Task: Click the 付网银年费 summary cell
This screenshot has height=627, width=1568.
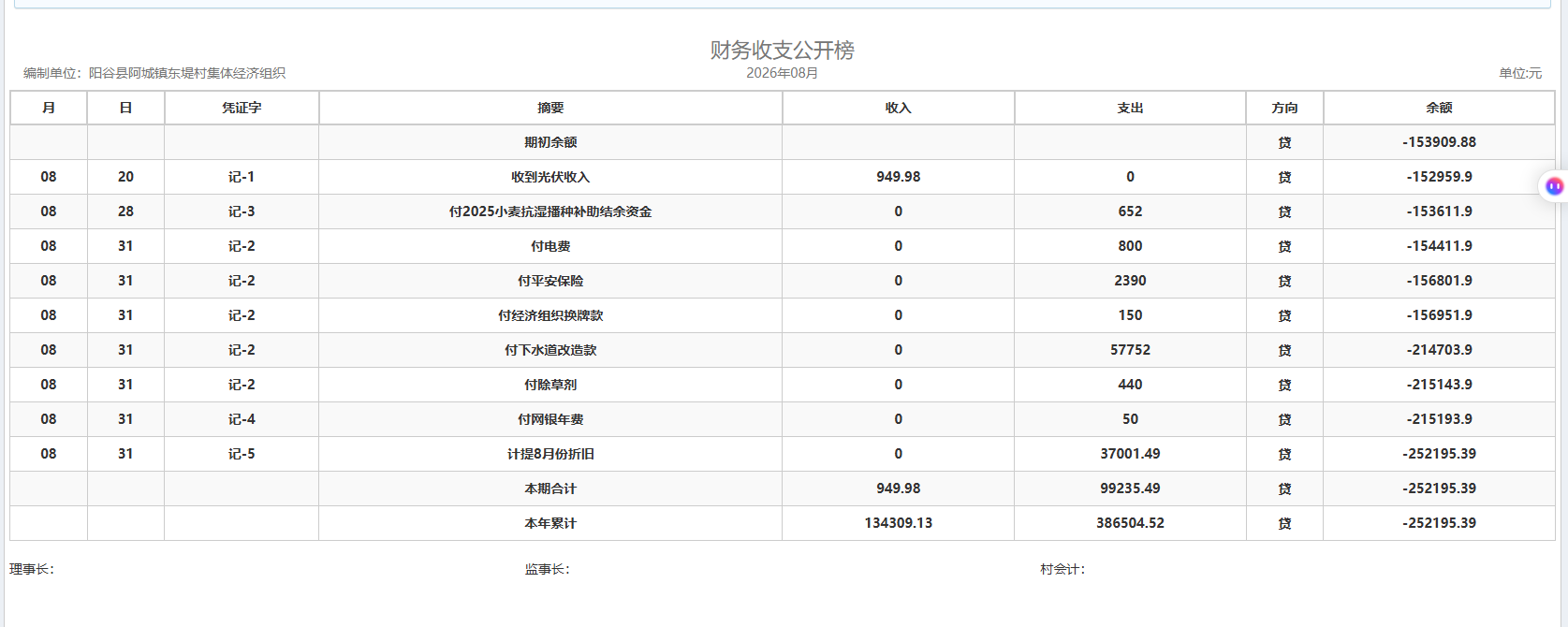Action: coord(550,419)
